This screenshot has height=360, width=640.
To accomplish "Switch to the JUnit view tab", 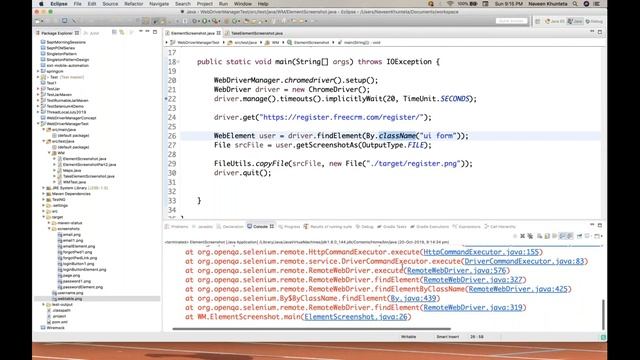I will pyautogui.click(x=92, y=33).
